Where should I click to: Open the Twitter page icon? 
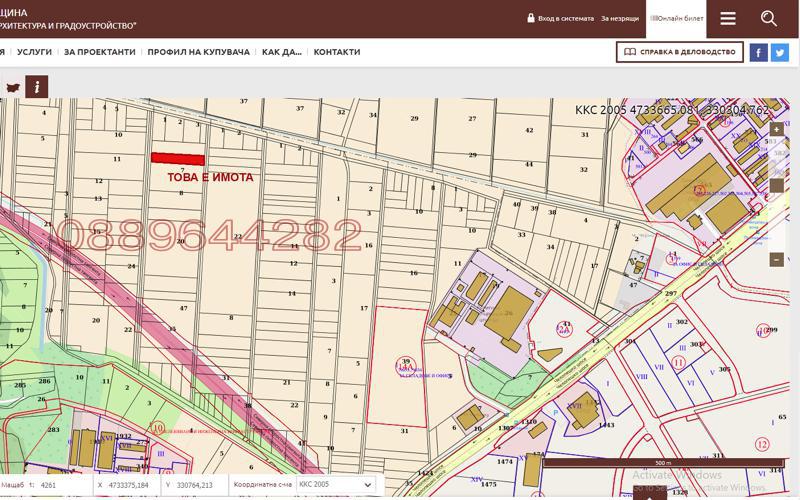(x=780, y=52)
